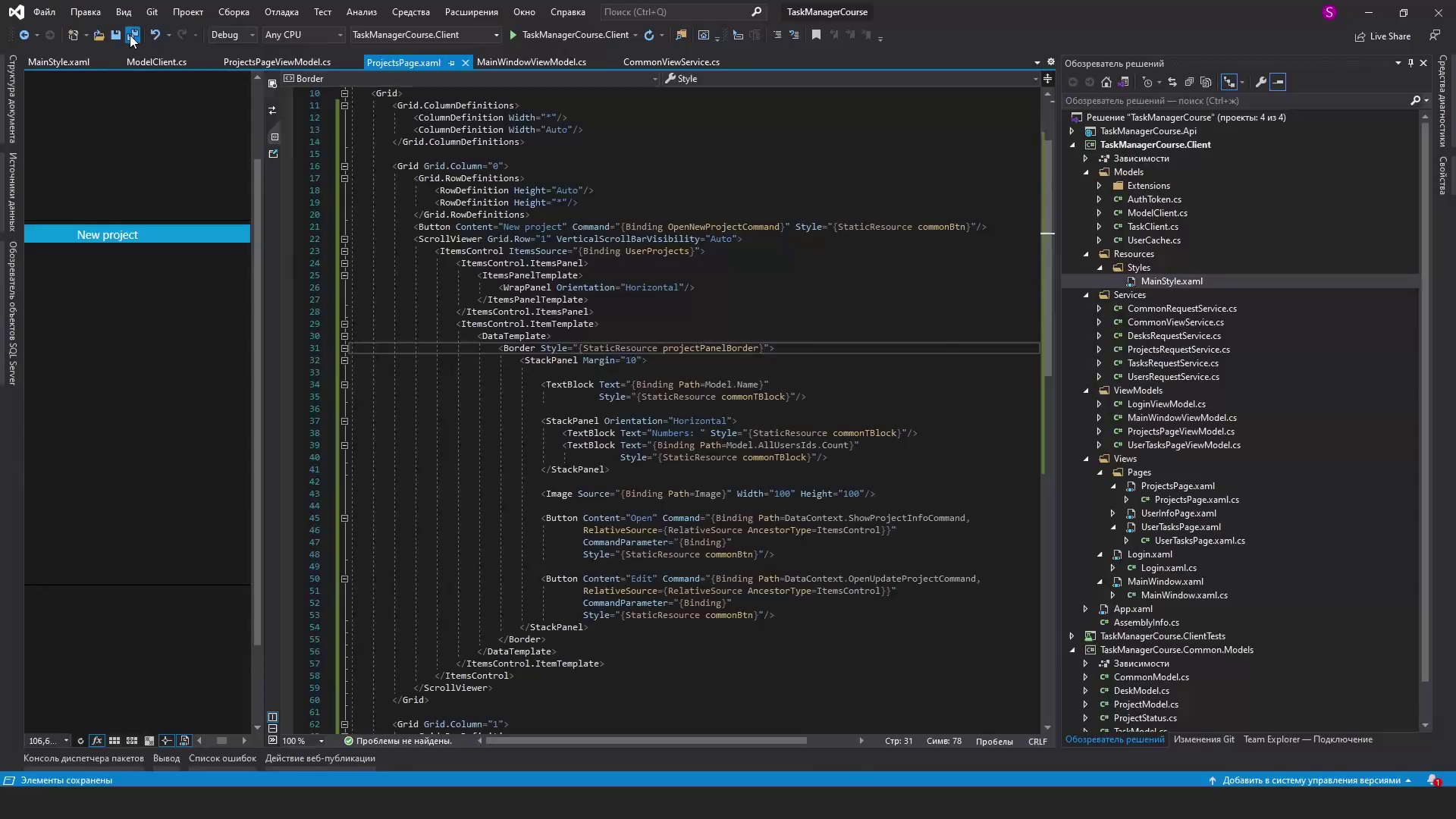Click the user account avatar S

pyautogui.click(x=1329, y=12)
